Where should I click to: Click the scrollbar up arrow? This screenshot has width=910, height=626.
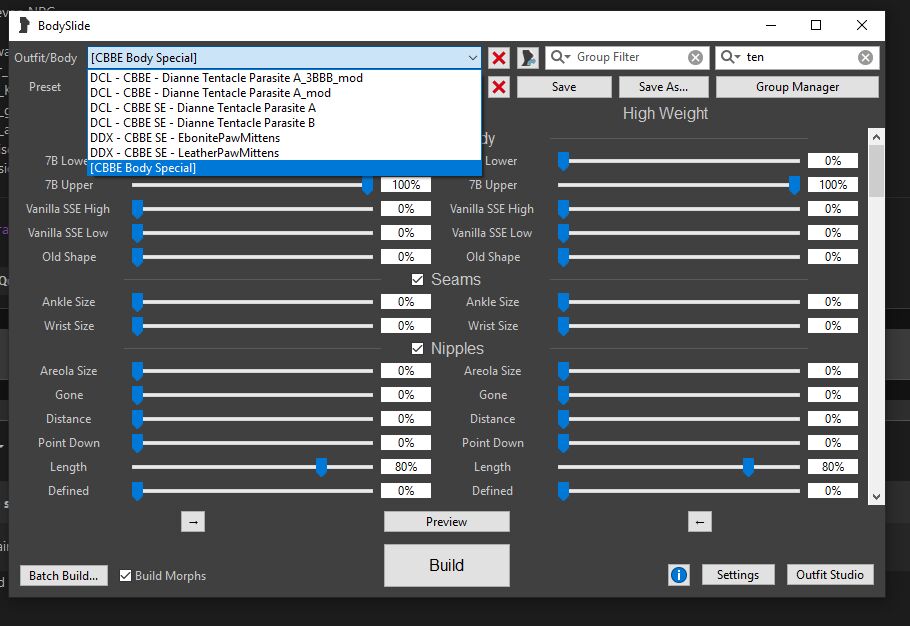876,137
